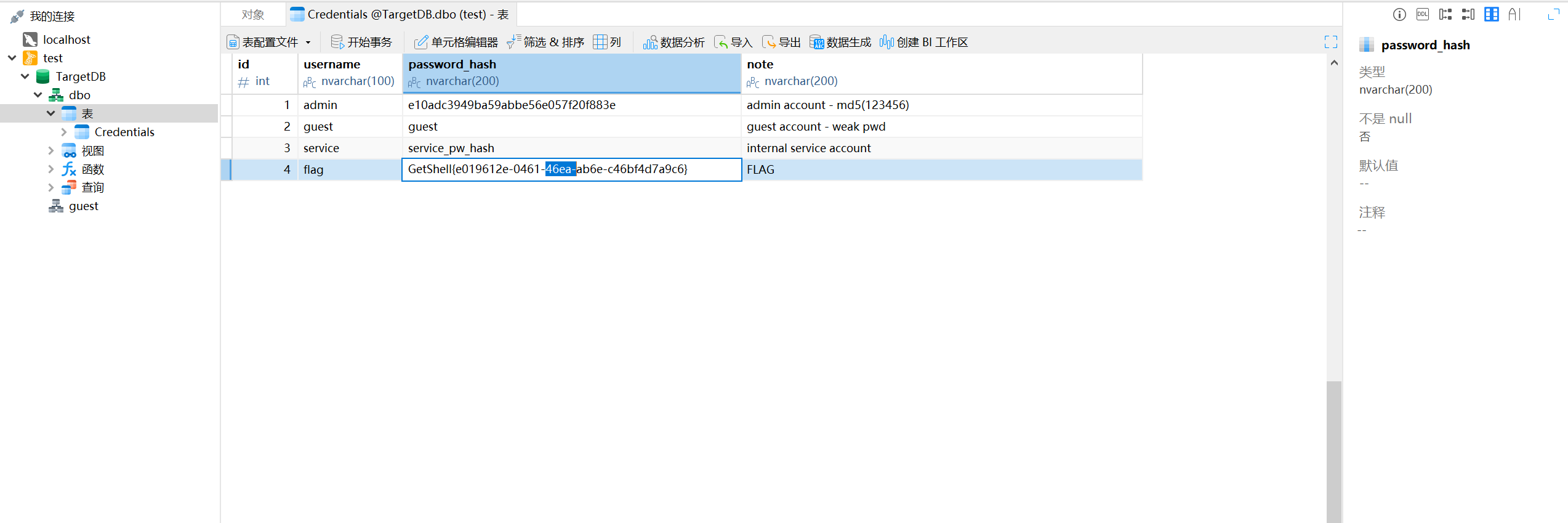Collapse the test connection node
Screen dimensions: 1568x523
pyautogui.click(x=12, y=58)
